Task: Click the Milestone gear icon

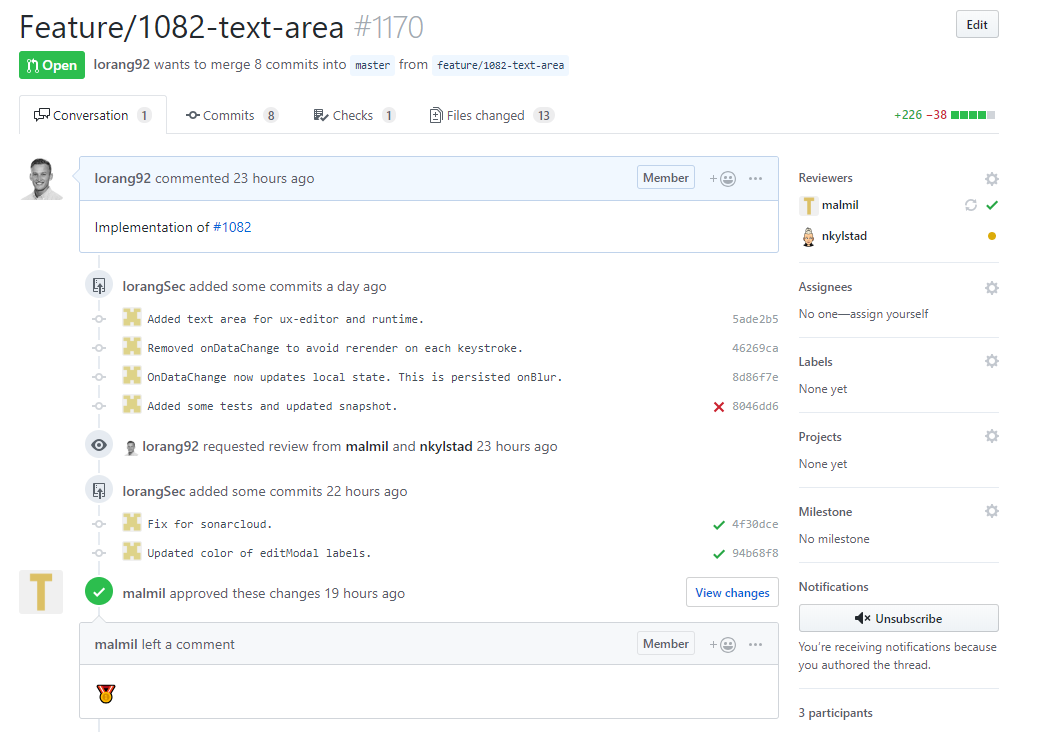Action: click(991, 511)
